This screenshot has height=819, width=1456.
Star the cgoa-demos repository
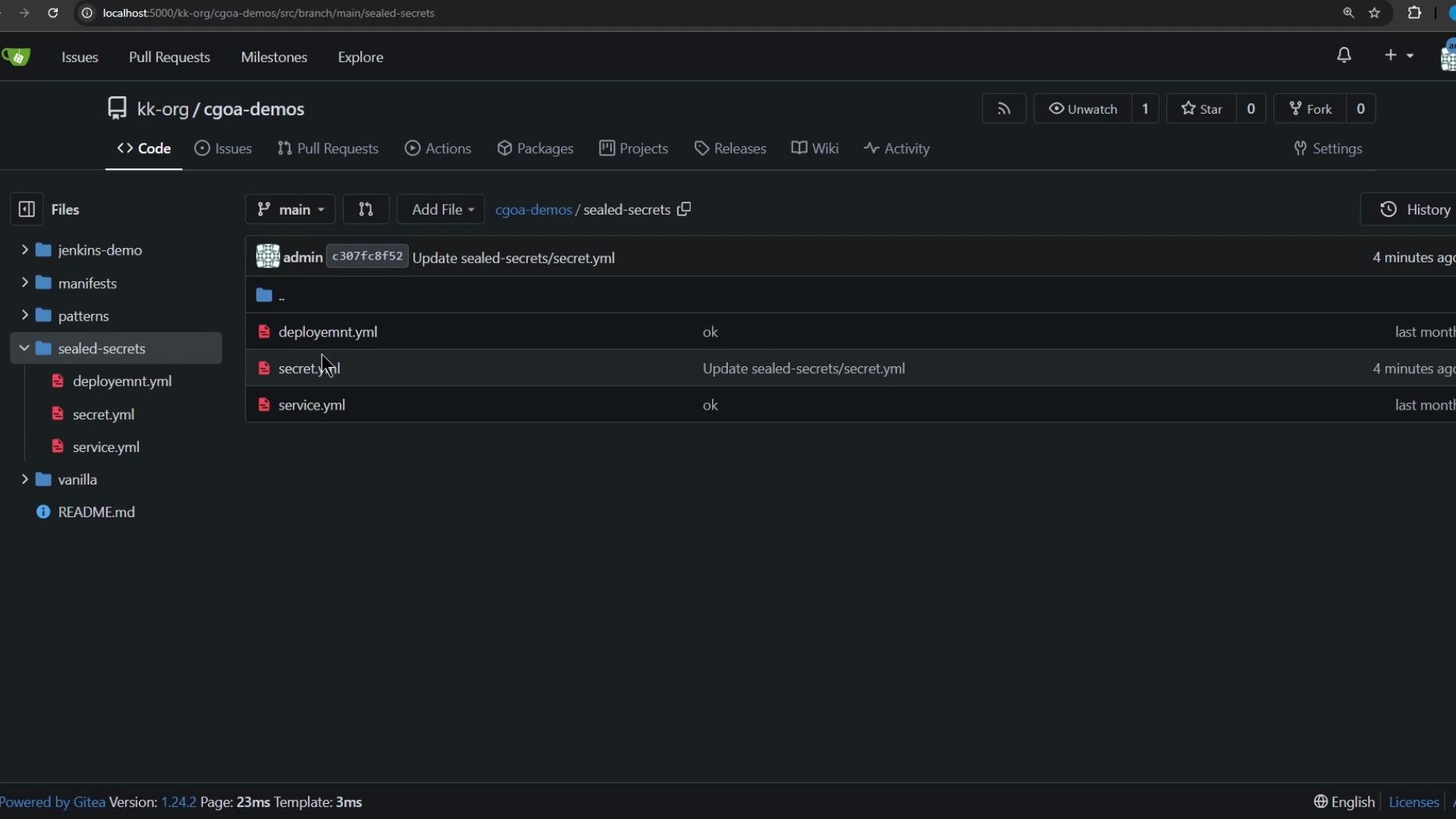(x=1202, y=108)
